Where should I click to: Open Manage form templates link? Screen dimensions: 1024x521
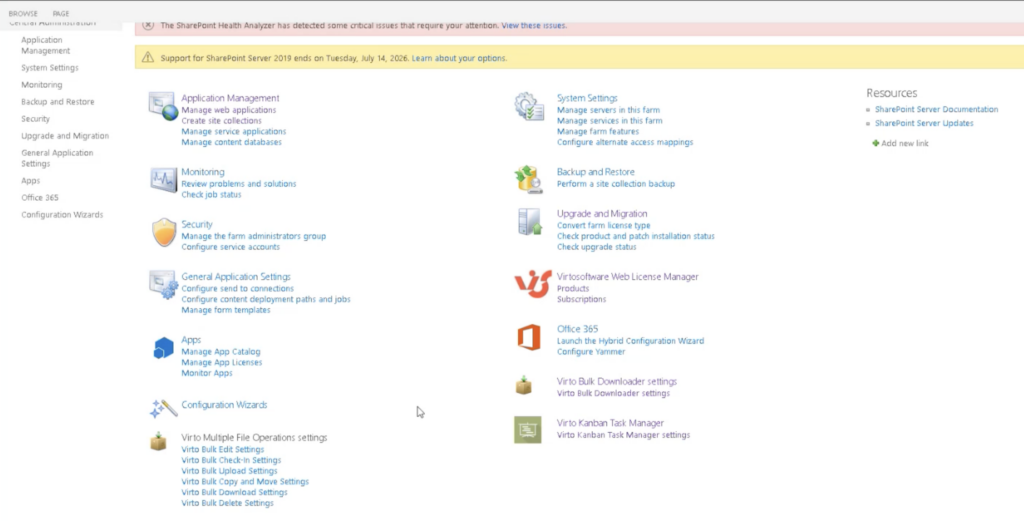click(x=226, y=310)
